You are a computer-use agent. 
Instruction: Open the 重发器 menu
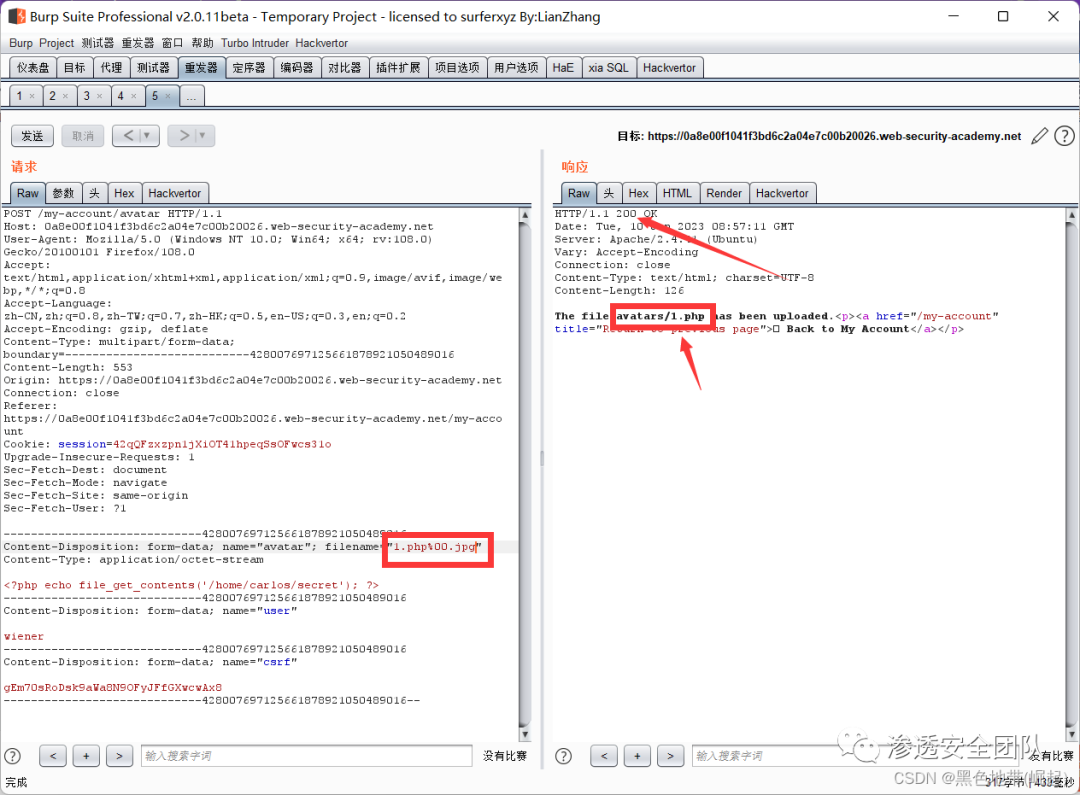(x=138, y=43)
